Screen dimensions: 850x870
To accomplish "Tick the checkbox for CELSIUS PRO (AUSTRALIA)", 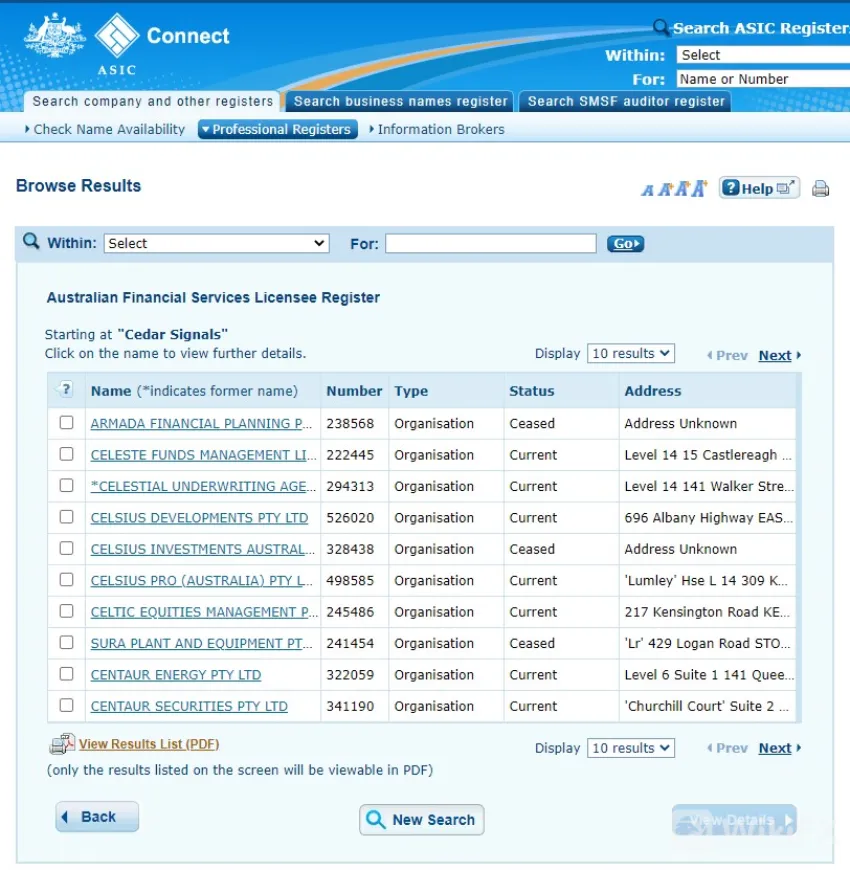I will point(67,580).
